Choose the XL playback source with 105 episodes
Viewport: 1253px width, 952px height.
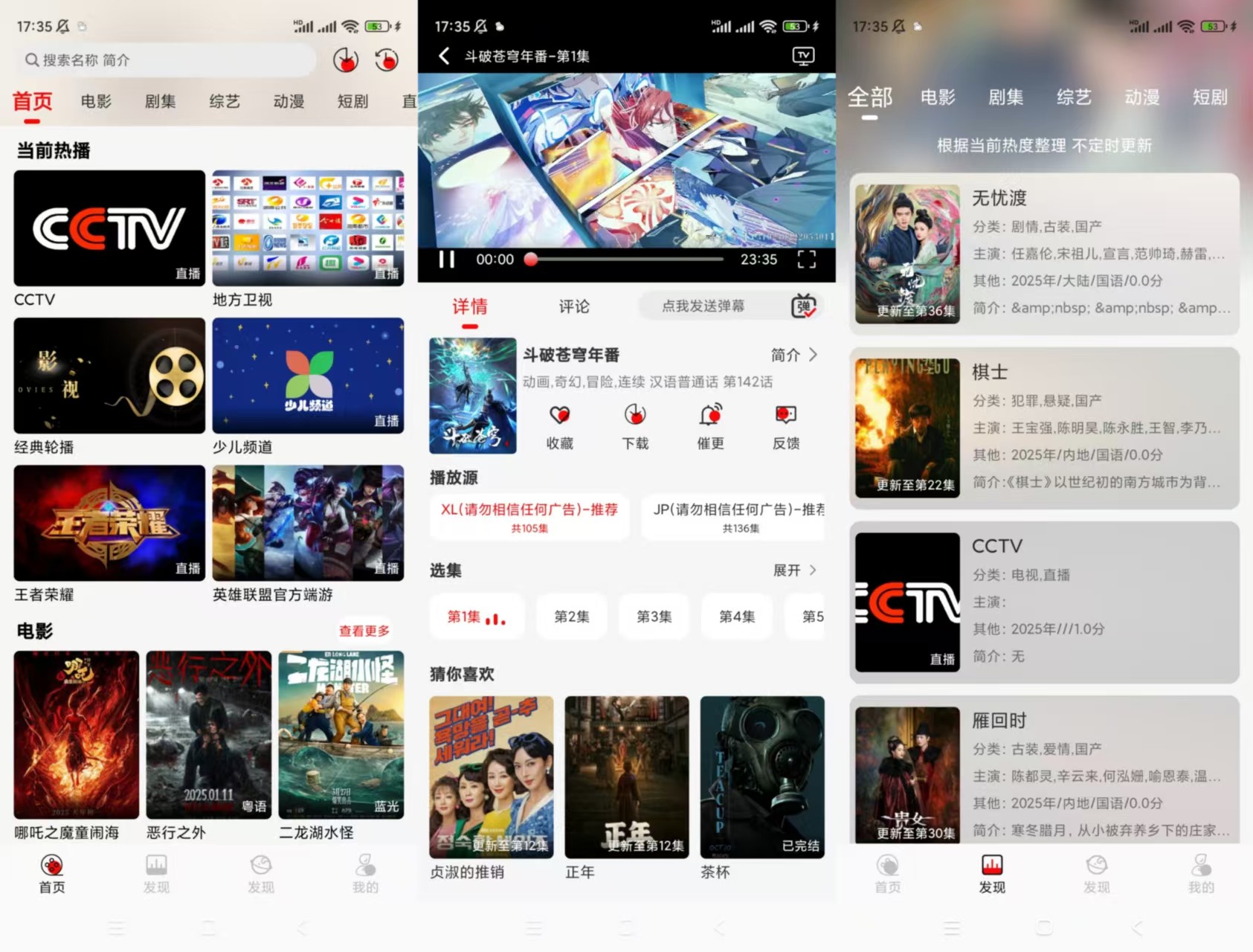pyautogui.click(x=529, y=517)
